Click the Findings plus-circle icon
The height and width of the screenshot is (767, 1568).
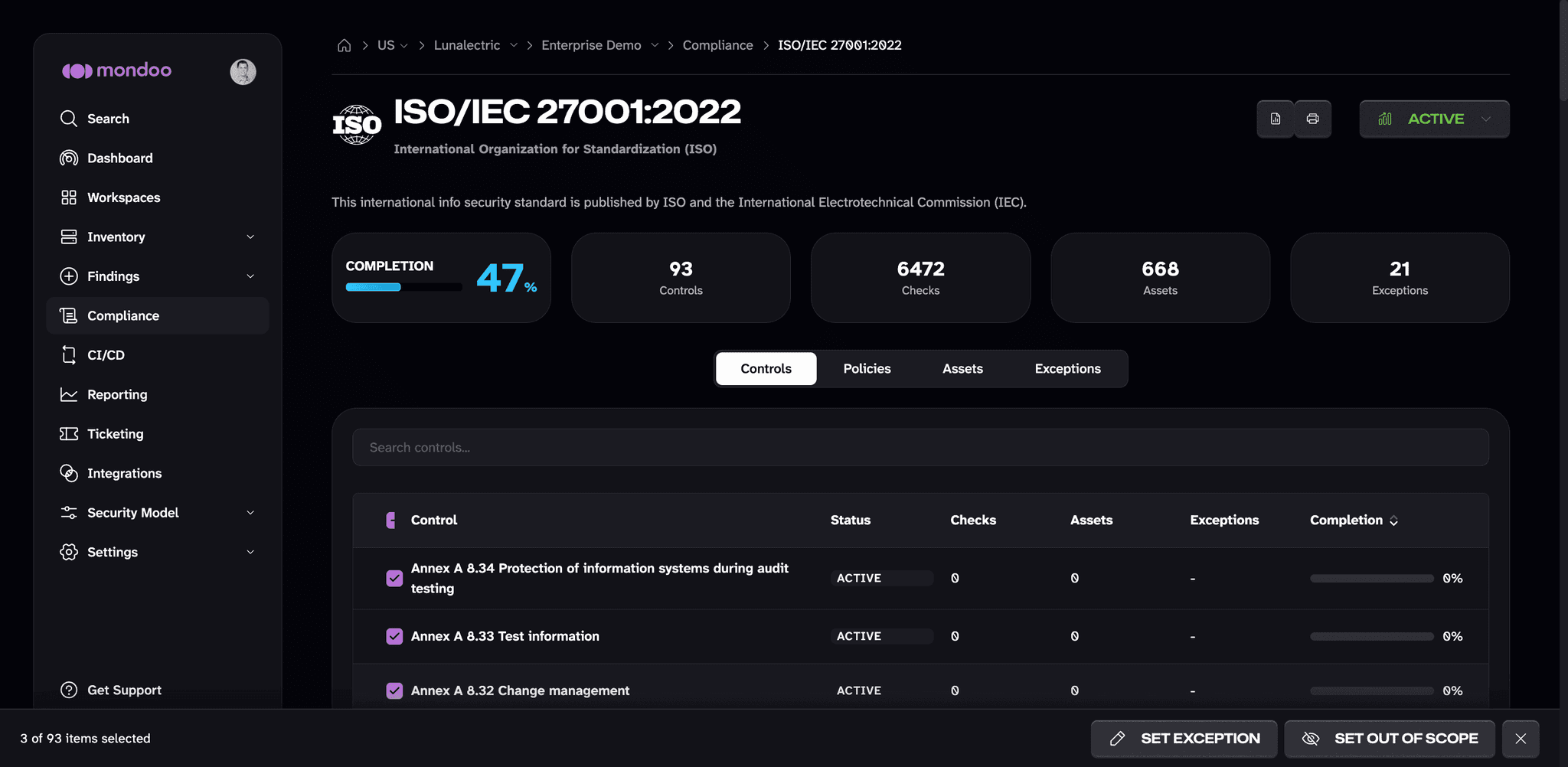click(x=69, y=276)
